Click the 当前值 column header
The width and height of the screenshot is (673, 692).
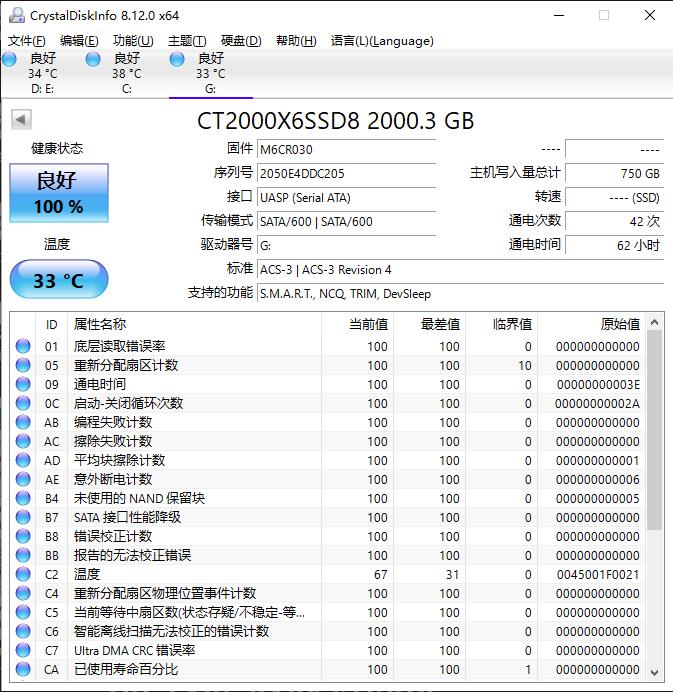point(357,324)
